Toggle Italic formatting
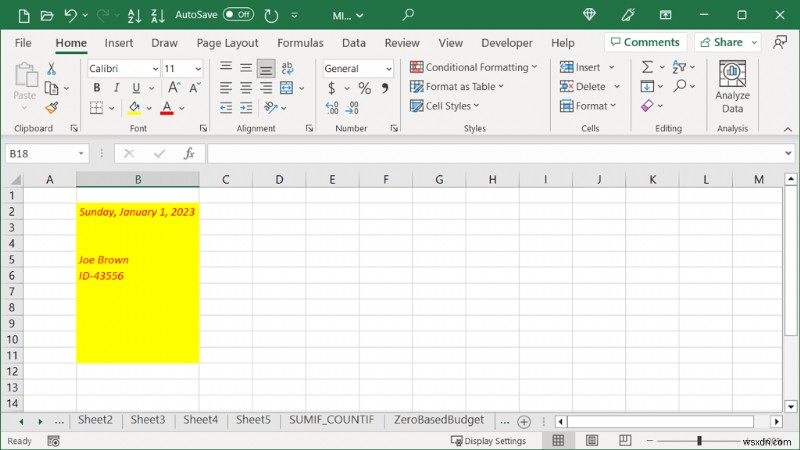800x450 pixels. pyautogui.click(x=116, y=88)
